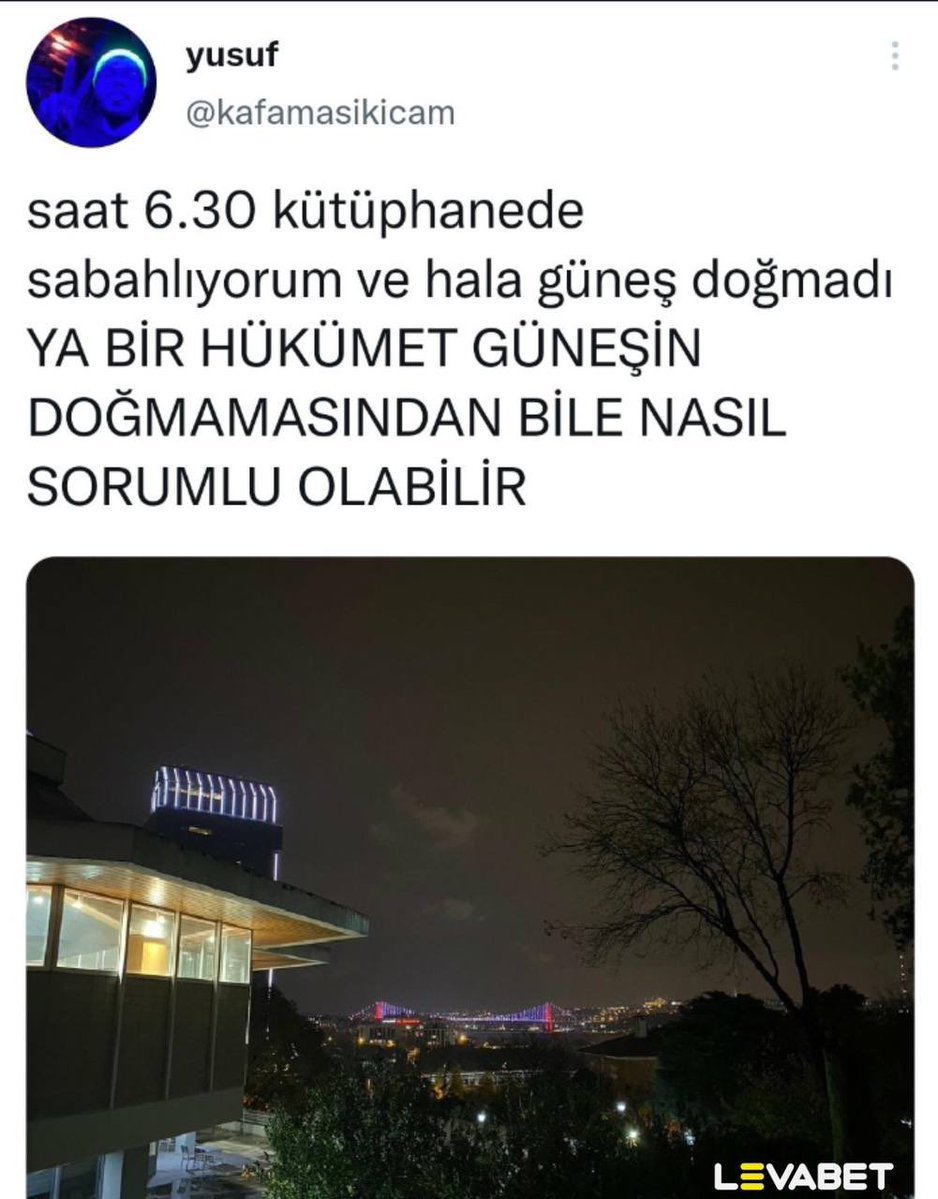Open the attached night photo
This screenshot has height=1199, width=938.
tap(470, 878)
